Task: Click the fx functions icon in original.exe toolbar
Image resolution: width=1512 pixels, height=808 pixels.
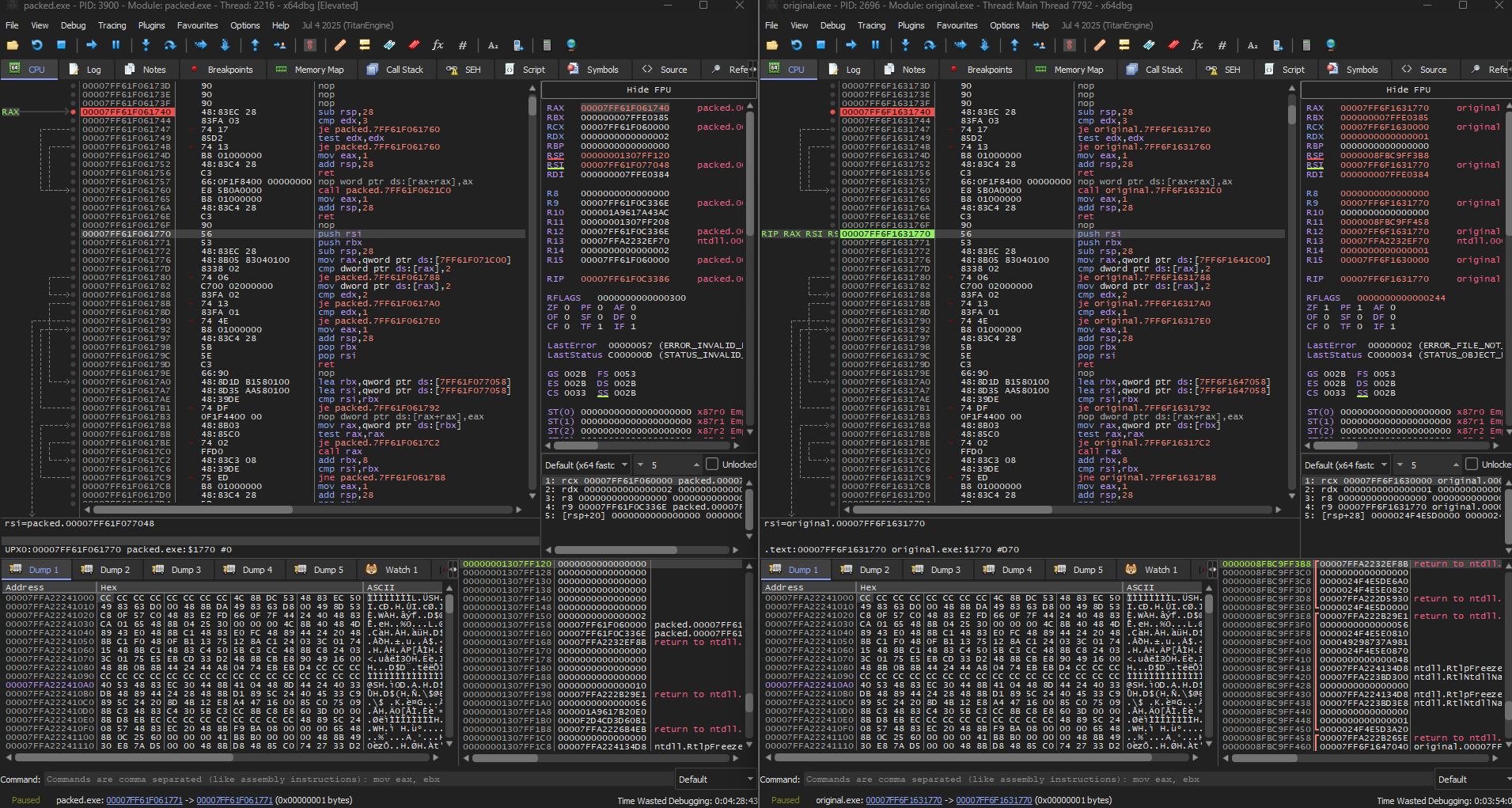Action: click(x=1197, y=45)
